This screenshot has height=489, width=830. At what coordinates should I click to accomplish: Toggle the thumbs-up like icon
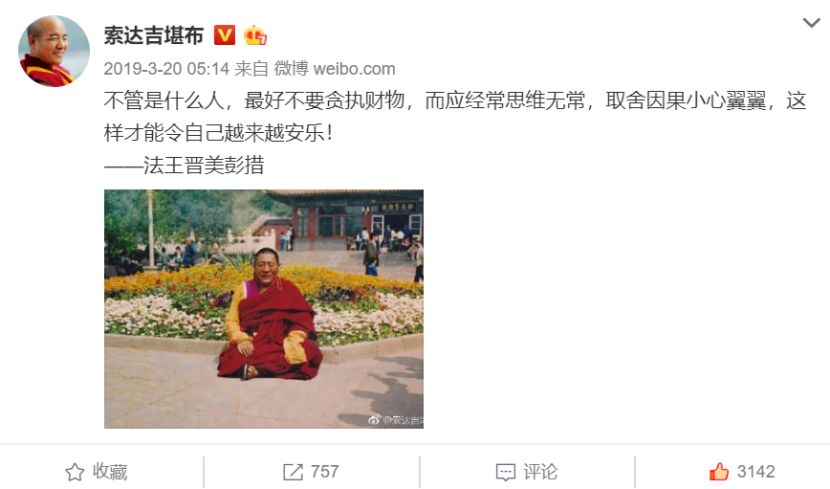pos(719,471)
